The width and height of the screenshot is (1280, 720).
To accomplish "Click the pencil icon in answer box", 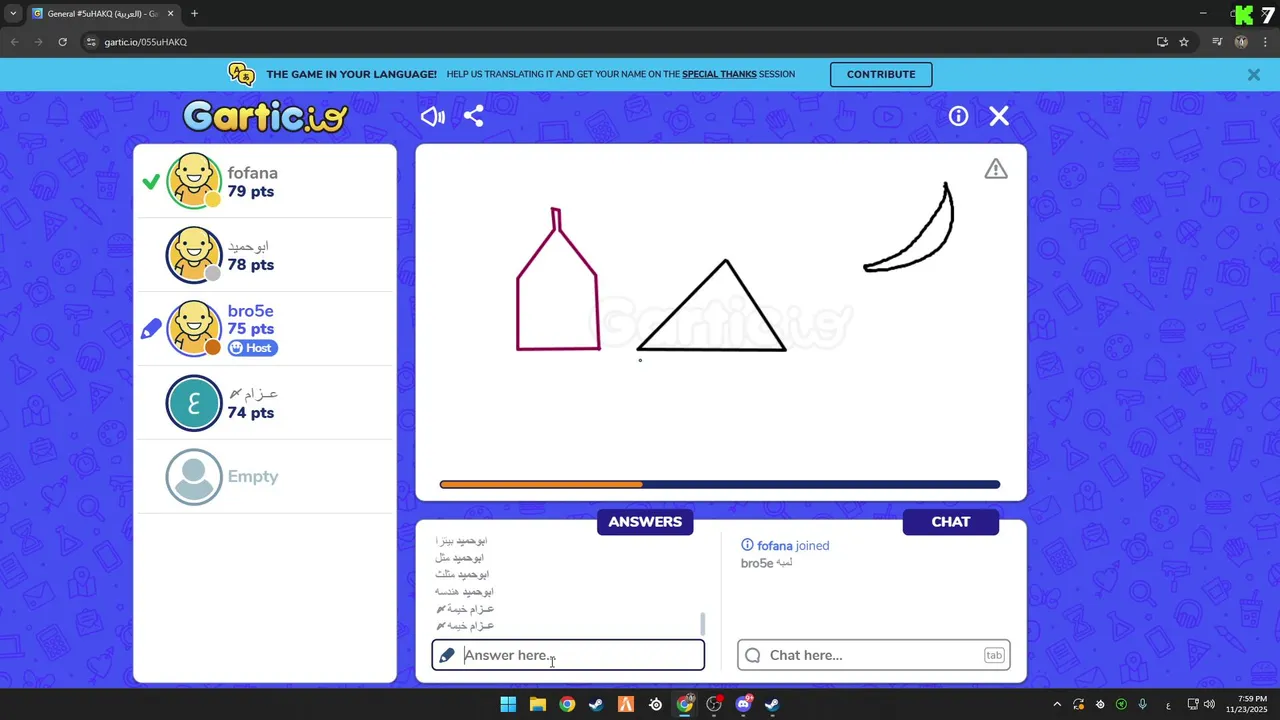I will tap(447, 655).
